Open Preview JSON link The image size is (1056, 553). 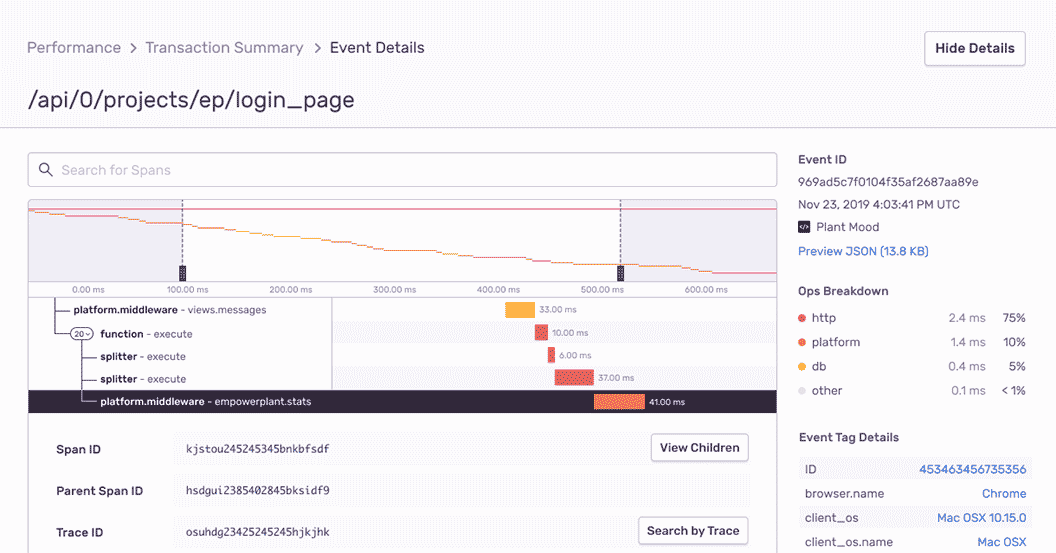tap(863, 251)
